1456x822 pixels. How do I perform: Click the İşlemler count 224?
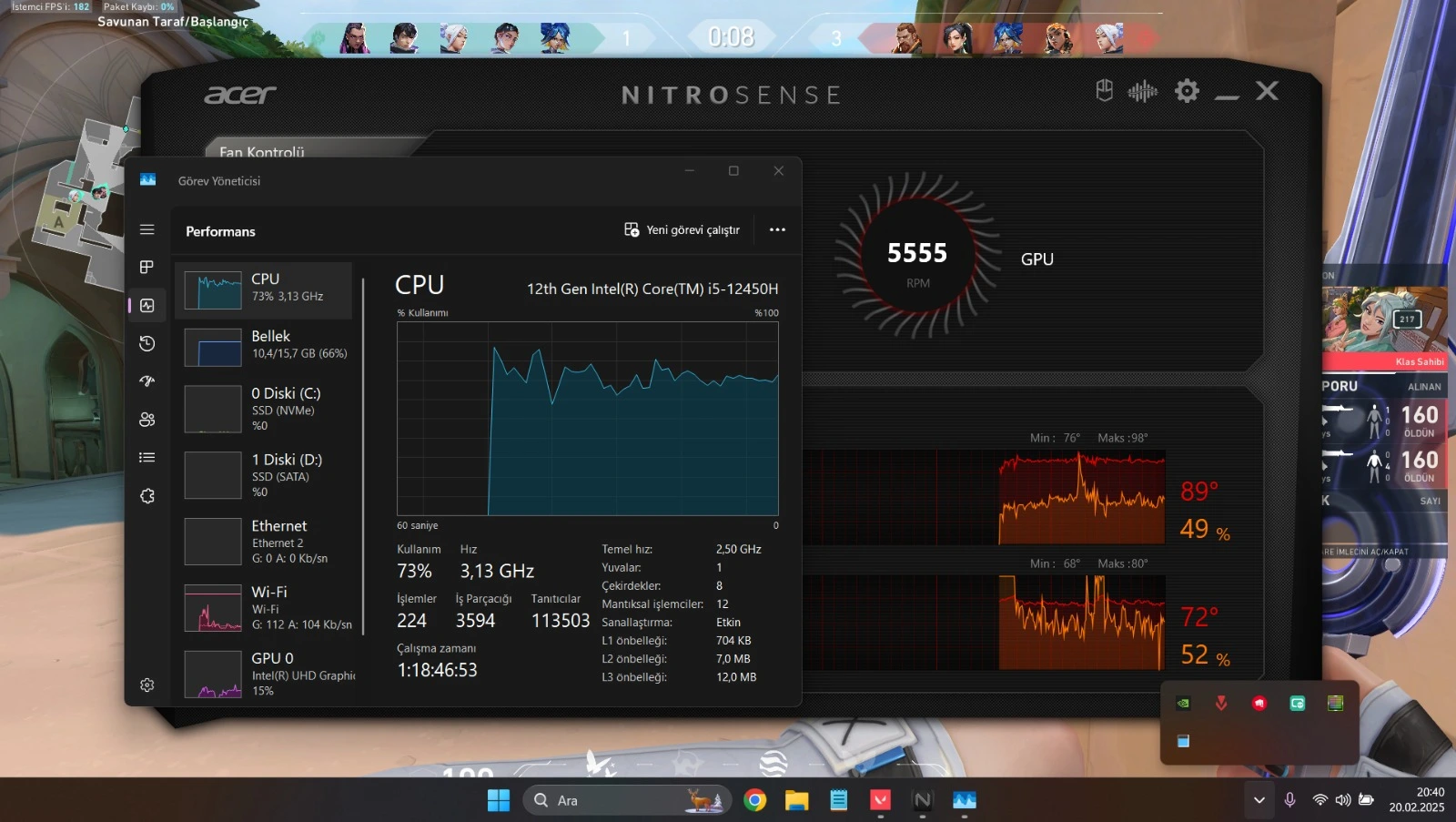411,621
